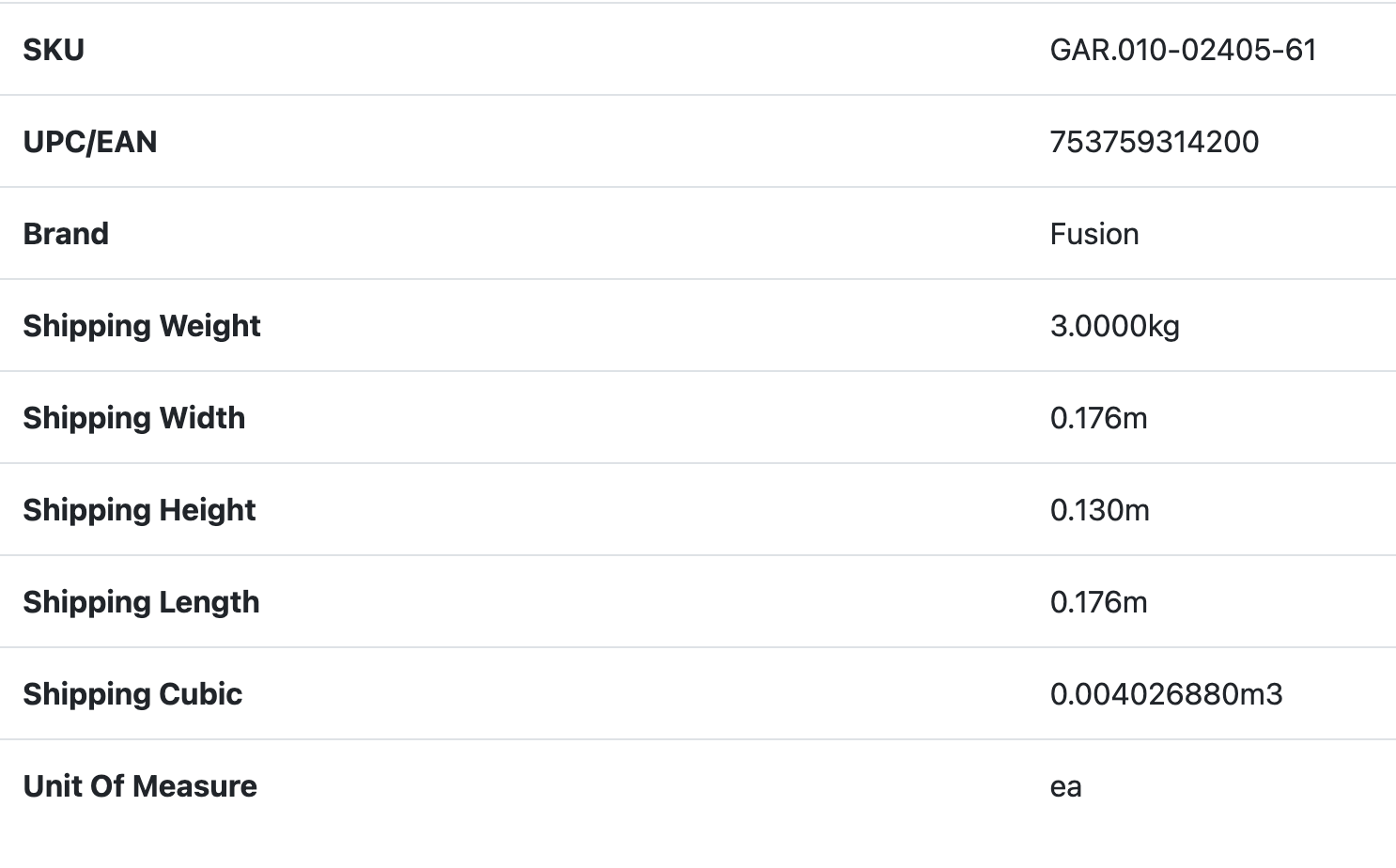Screen dimensions: 1396x868
Task: Click the 0.004026880m3 cubic value
Action: 1166,694
